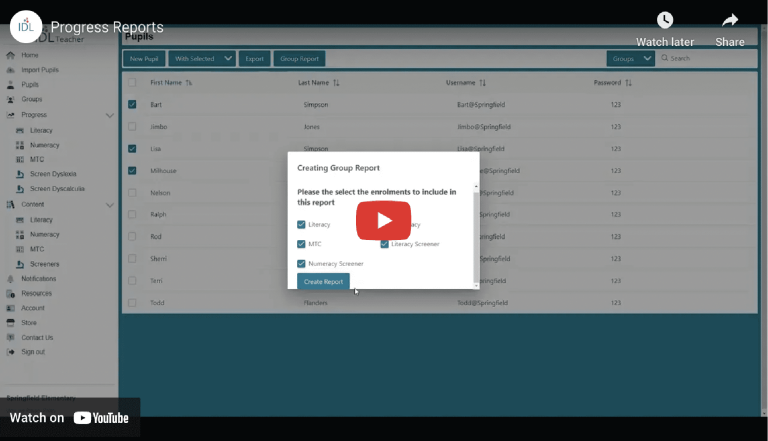
Task: Open Resources menu item
Action: [x=36, y=294]
